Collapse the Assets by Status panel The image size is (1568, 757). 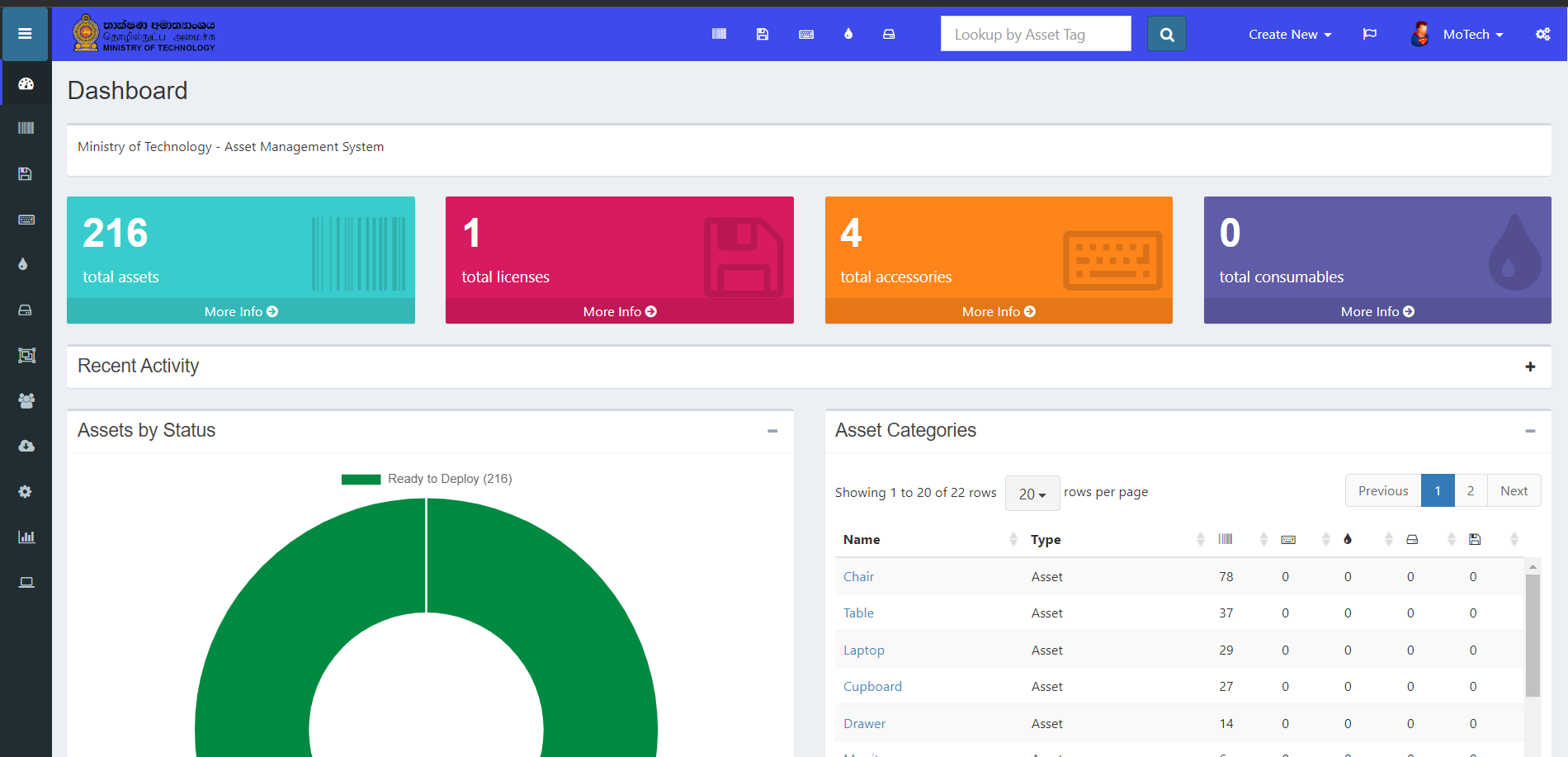click(x=772, y=431)
